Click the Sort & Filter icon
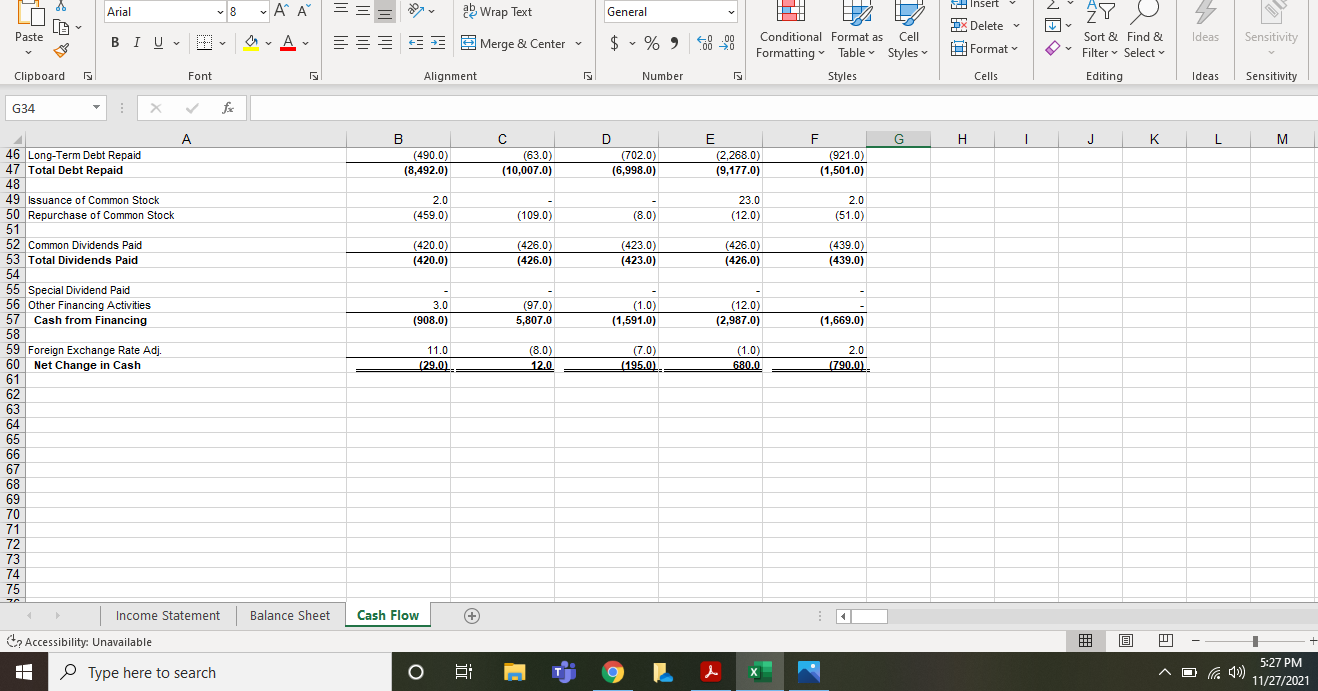The width and height of the screenshot is (1318, 691). (x=1100, y=30)
